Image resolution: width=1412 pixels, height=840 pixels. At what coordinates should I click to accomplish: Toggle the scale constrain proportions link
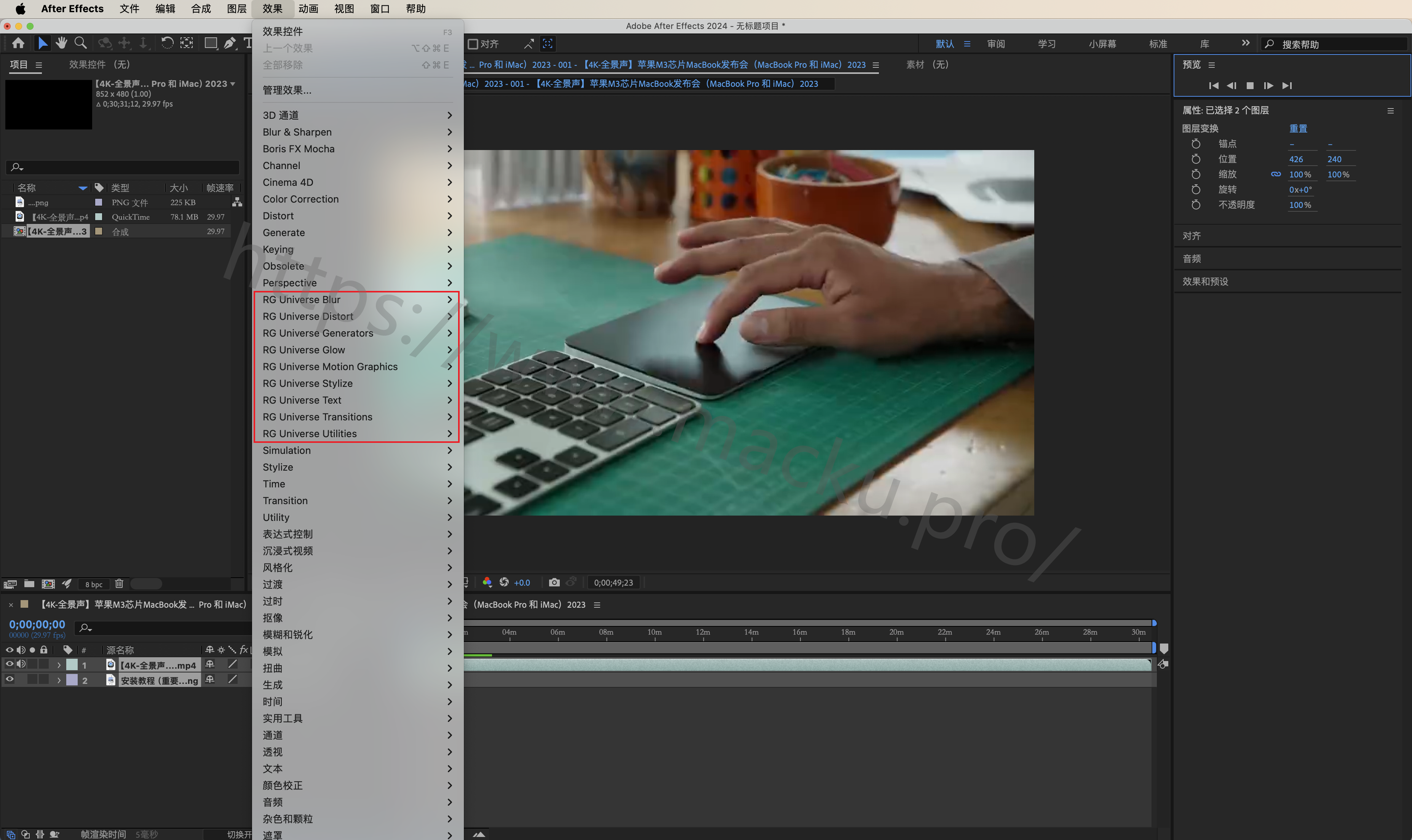(x=1276, y=174)
